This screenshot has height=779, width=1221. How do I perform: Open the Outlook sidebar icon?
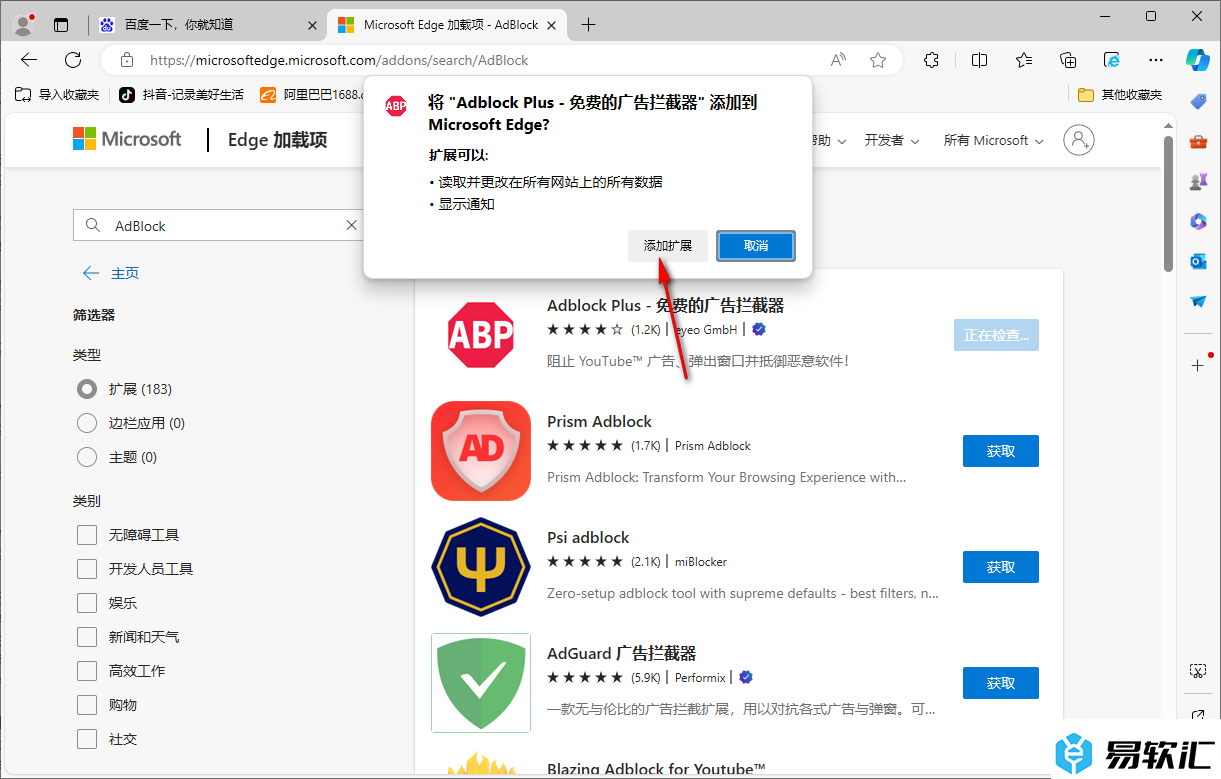point(1198,261)
